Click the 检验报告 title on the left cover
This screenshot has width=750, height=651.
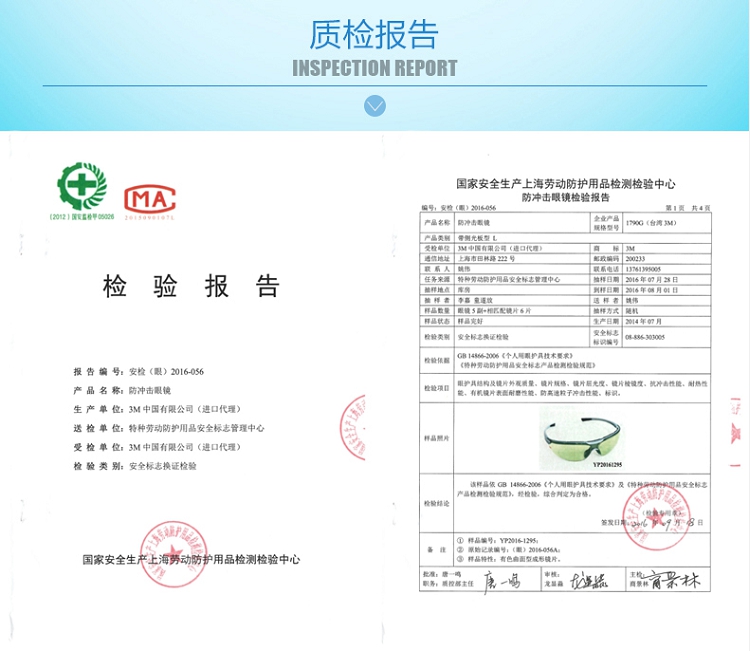point(191,287)
